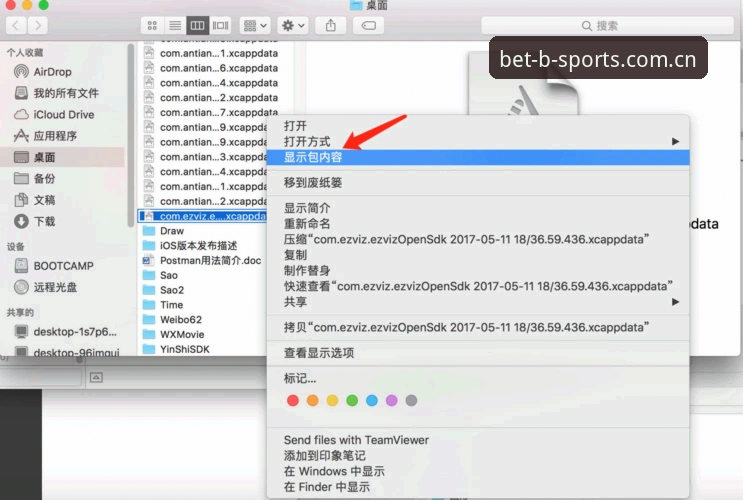The image size is (743, 500).
Task: Select Postman用法简介.doc file
Action: 203,261
